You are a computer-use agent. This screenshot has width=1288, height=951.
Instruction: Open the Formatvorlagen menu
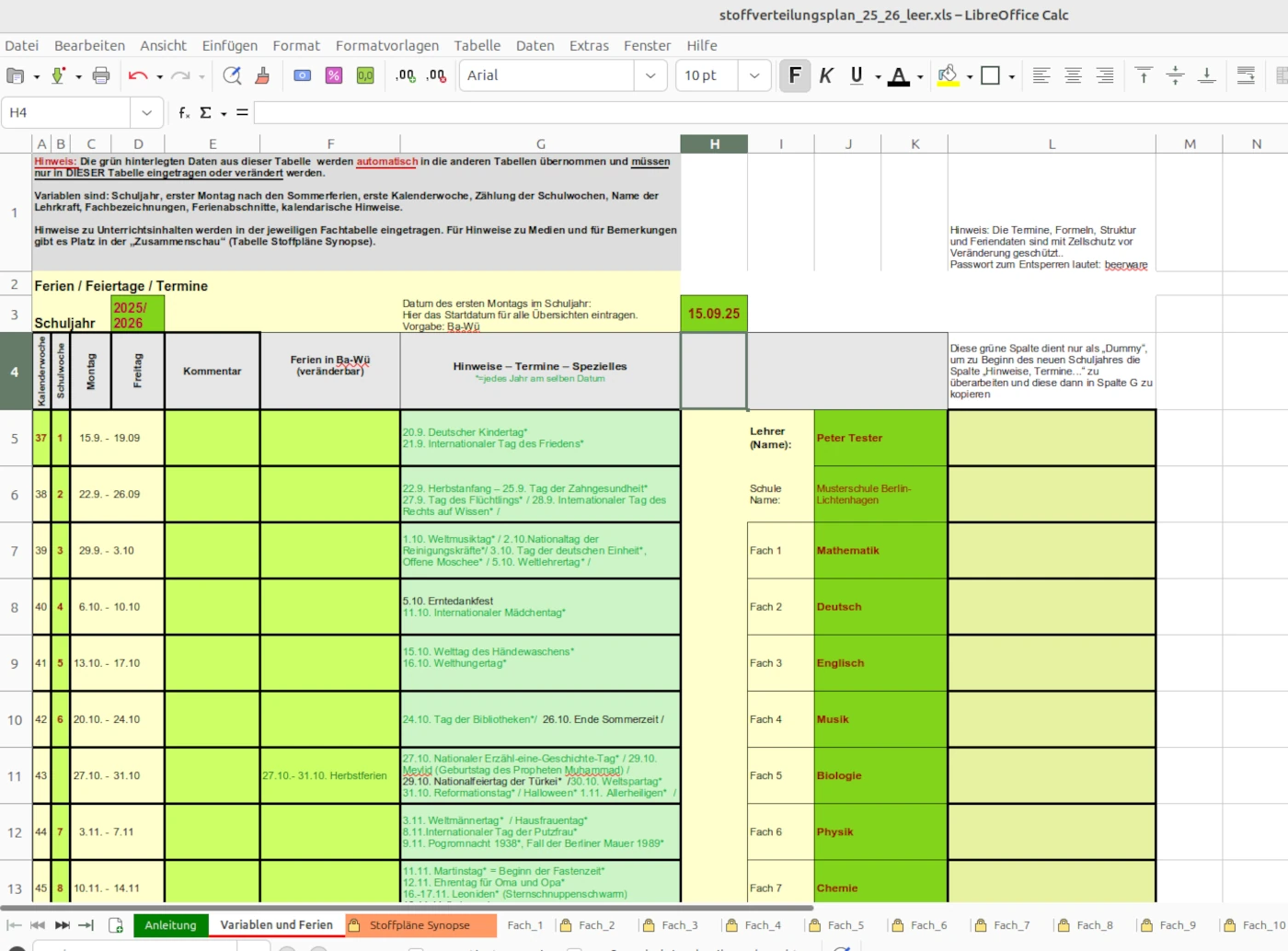click(386, 45)
